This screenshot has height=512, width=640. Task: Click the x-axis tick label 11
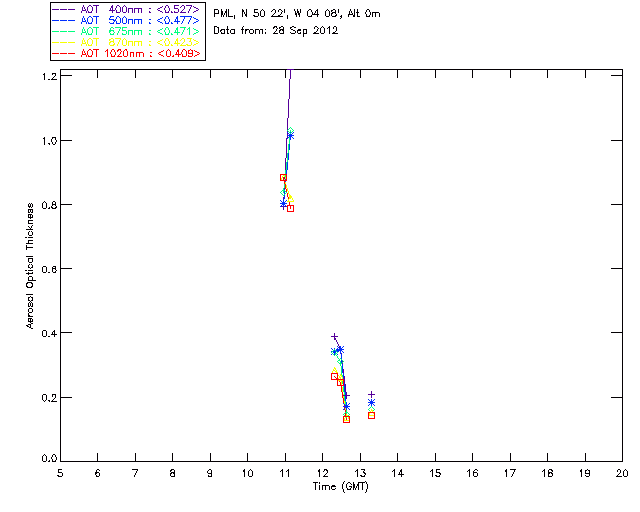[285, 473]
